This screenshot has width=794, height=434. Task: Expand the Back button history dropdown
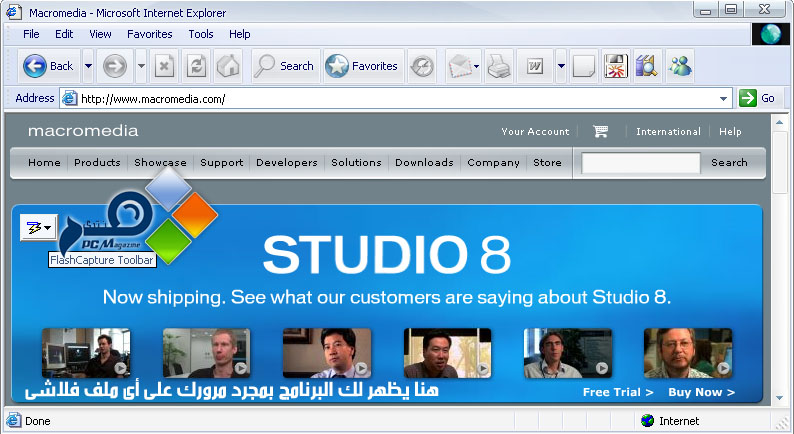click(x=88, y=66)
